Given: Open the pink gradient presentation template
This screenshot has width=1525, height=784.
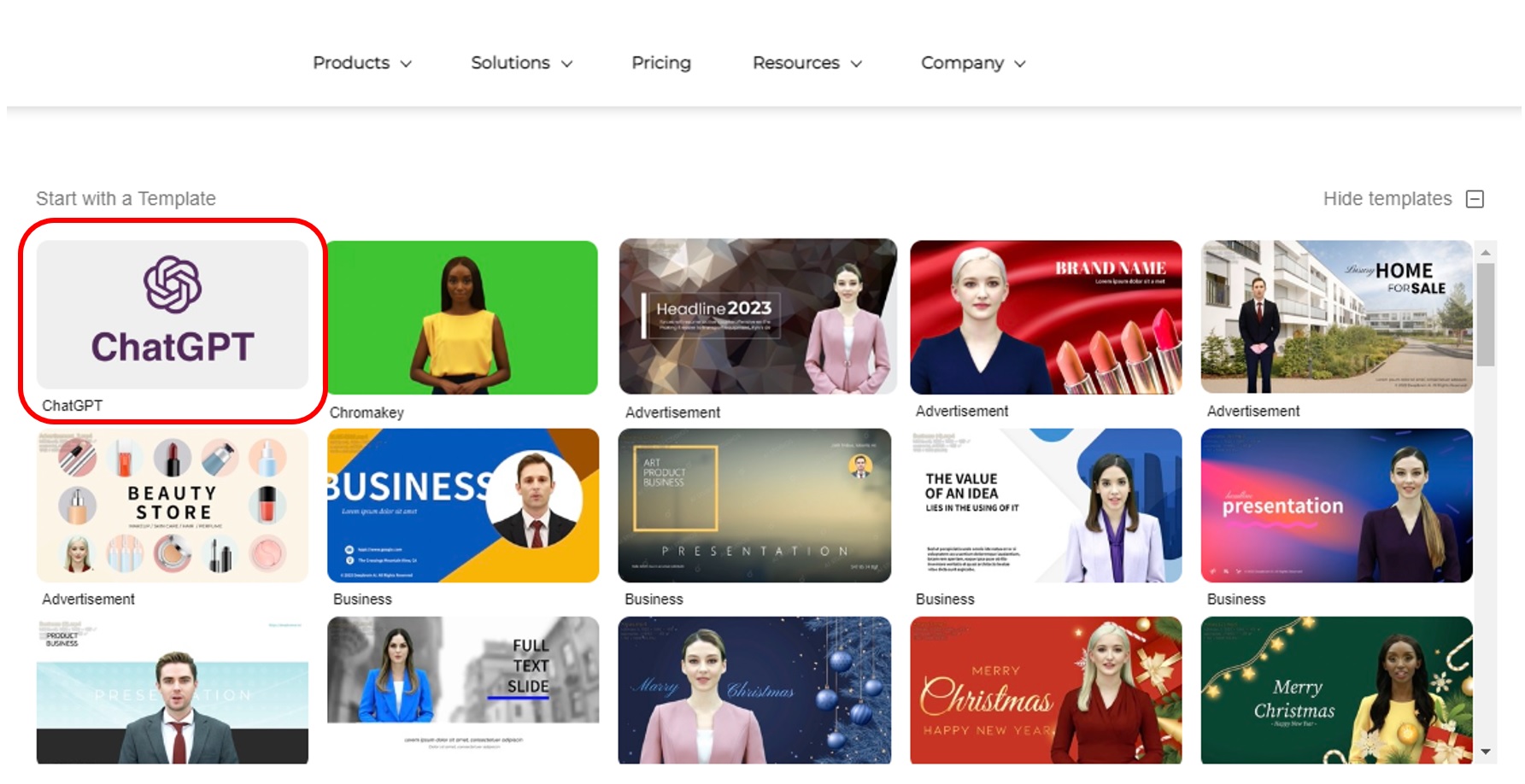Looking at the screenshot, I should [1336, 506].
